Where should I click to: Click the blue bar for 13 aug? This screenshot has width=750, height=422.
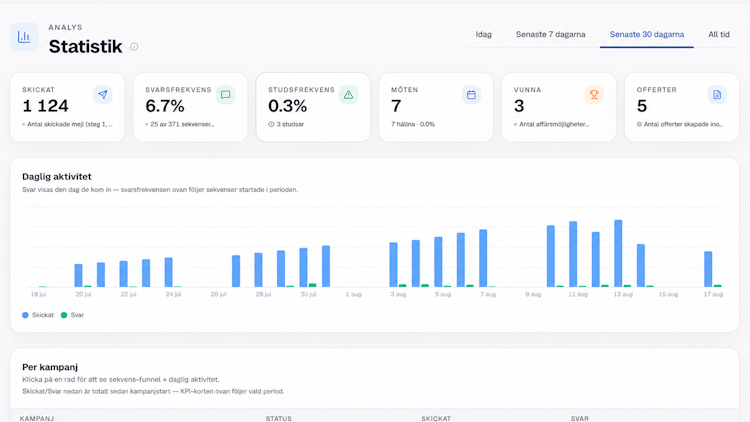(618, 254)
